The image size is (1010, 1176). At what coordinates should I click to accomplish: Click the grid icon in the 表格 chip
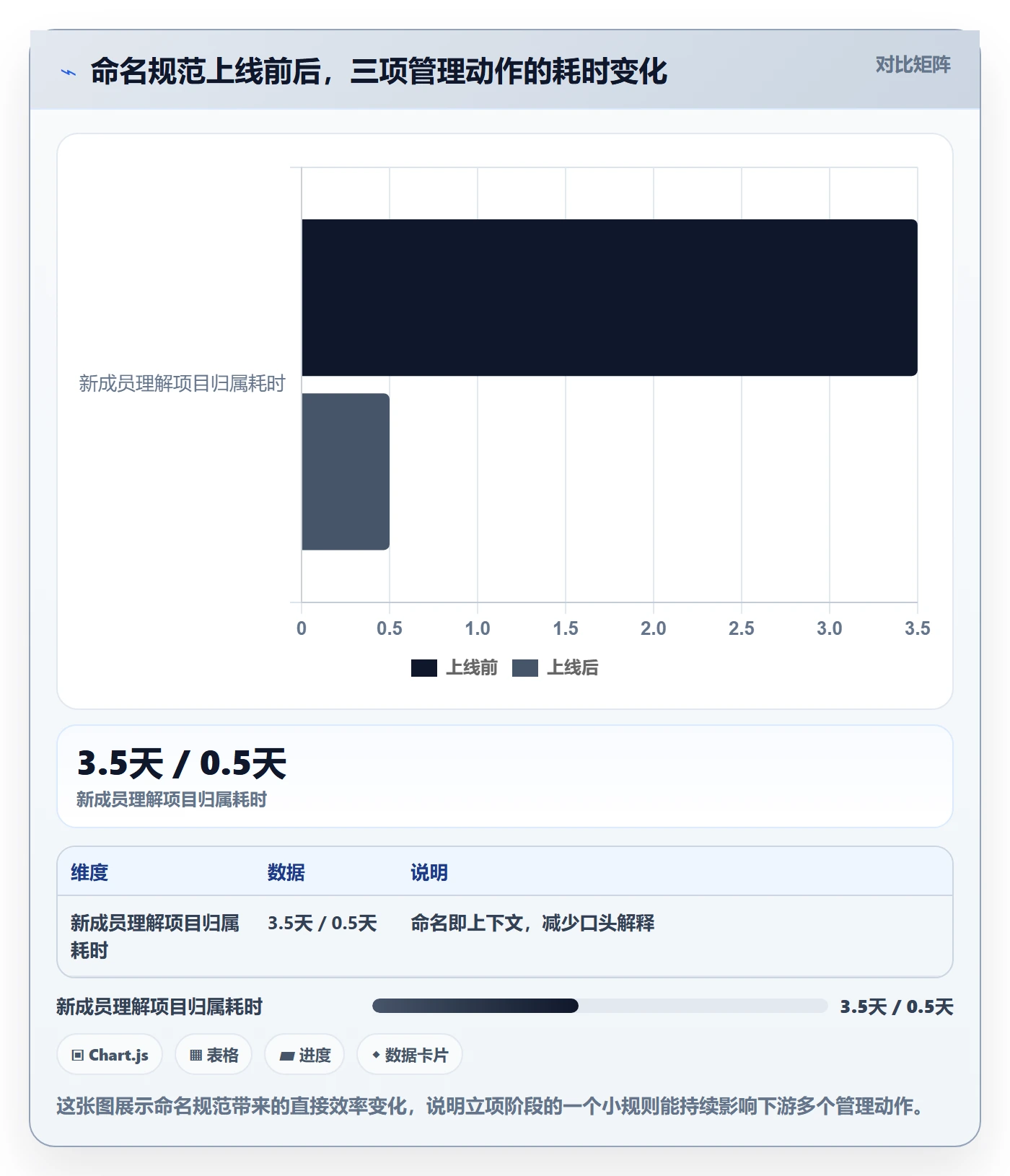(x=196, y=1056)
